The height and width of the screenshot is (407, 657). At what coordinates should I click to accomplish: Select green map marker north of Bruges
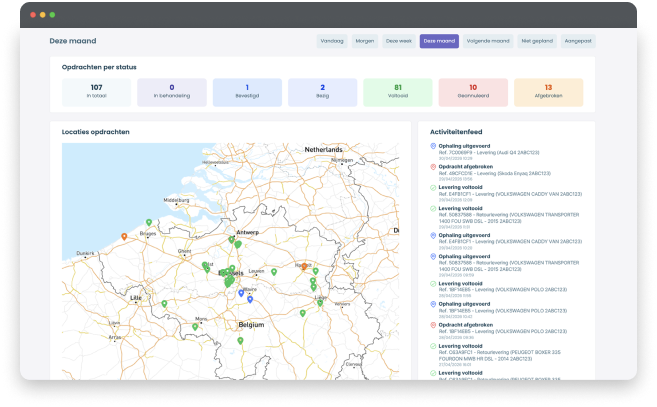pyautogui.click(x=149, y=222)
